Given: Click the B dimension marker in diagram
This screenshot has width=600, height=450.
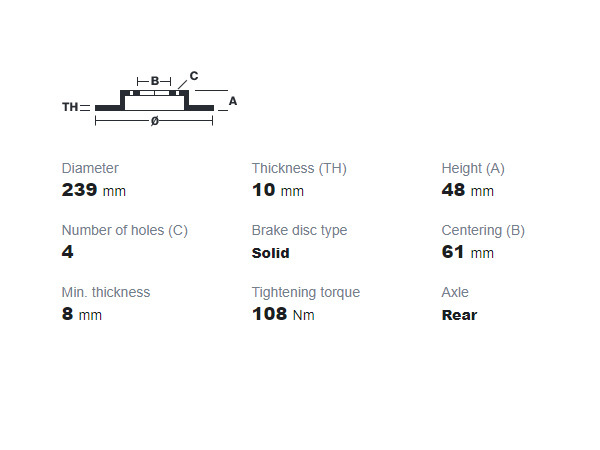Looking at the screenshot, I should point(154,81).
